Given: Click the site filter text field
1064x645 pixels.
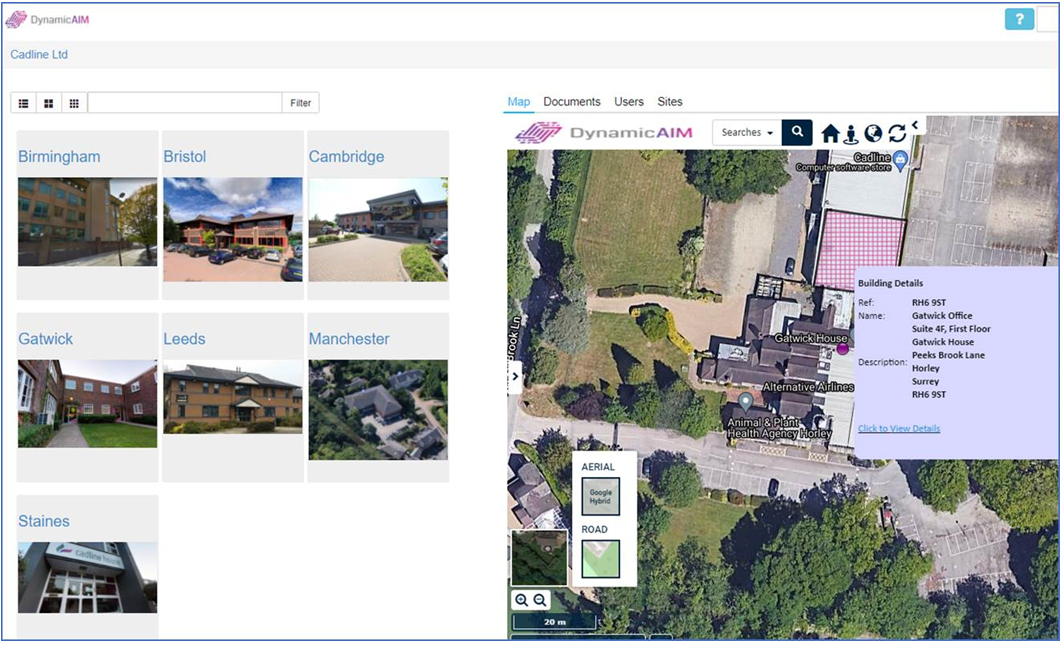Looking at the screenshot, I should (x=185, y=103).
